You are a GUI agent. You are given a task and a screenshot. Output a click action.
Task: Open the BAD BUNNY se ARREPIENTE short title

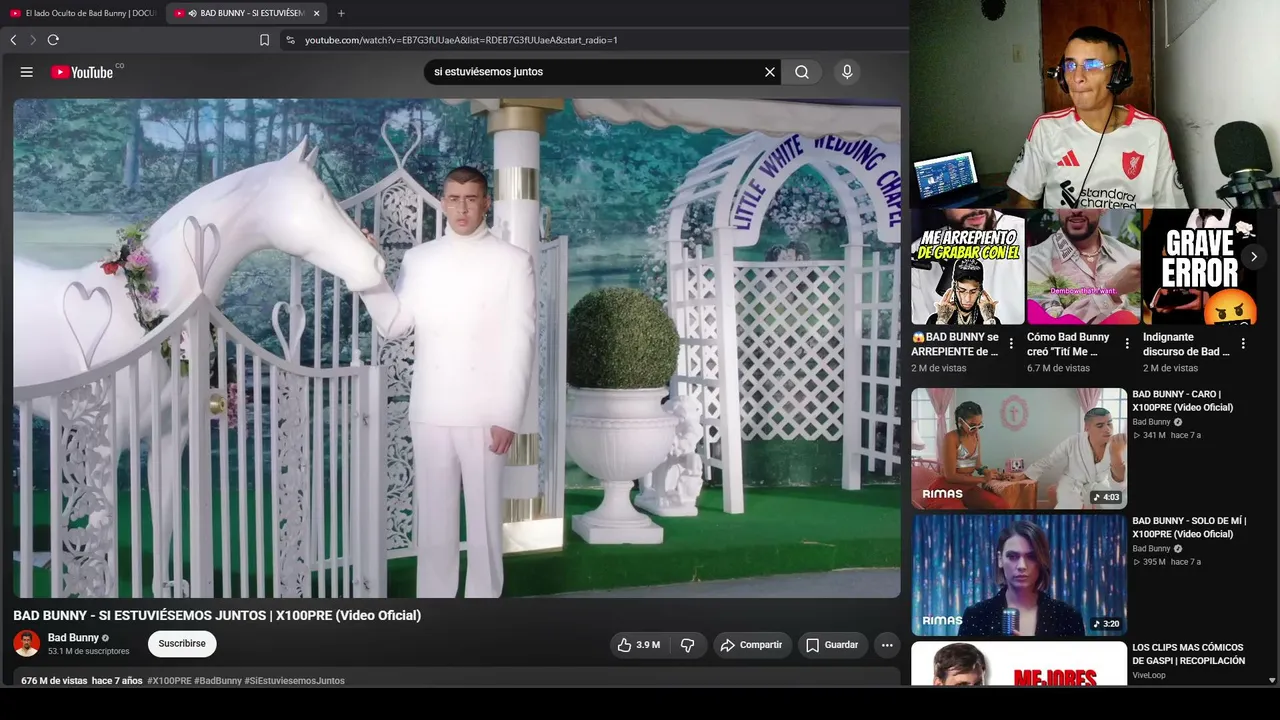955,344
